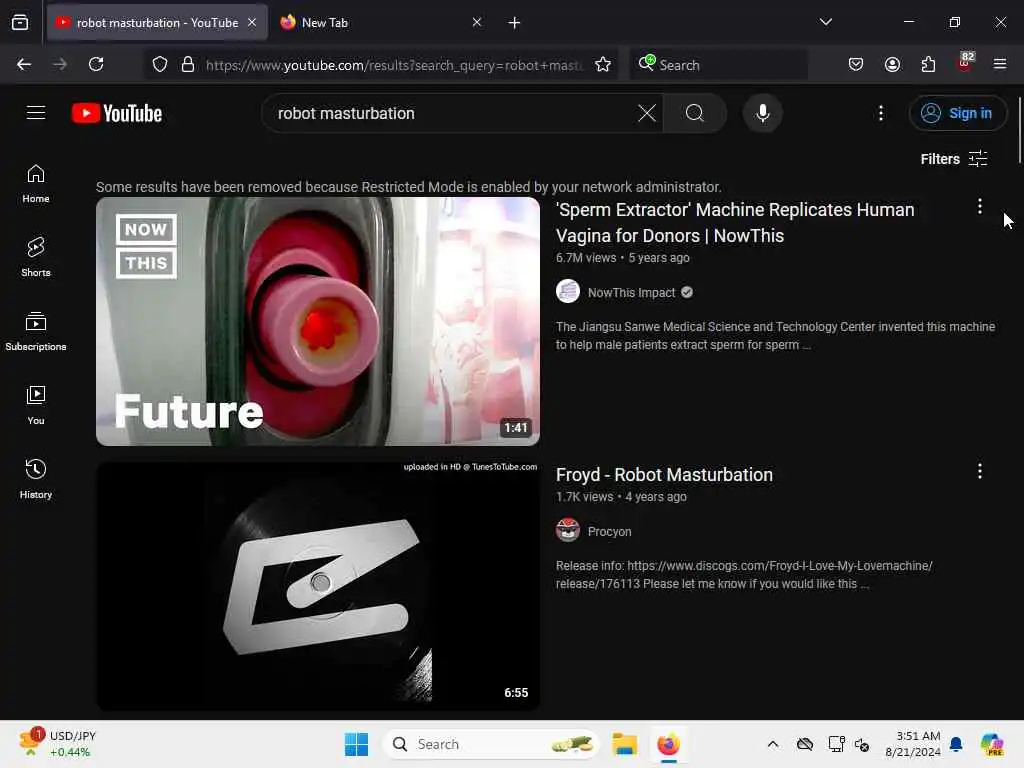
Task: Click the NowThis Impact channel avatar
Action: pos(568,291)
